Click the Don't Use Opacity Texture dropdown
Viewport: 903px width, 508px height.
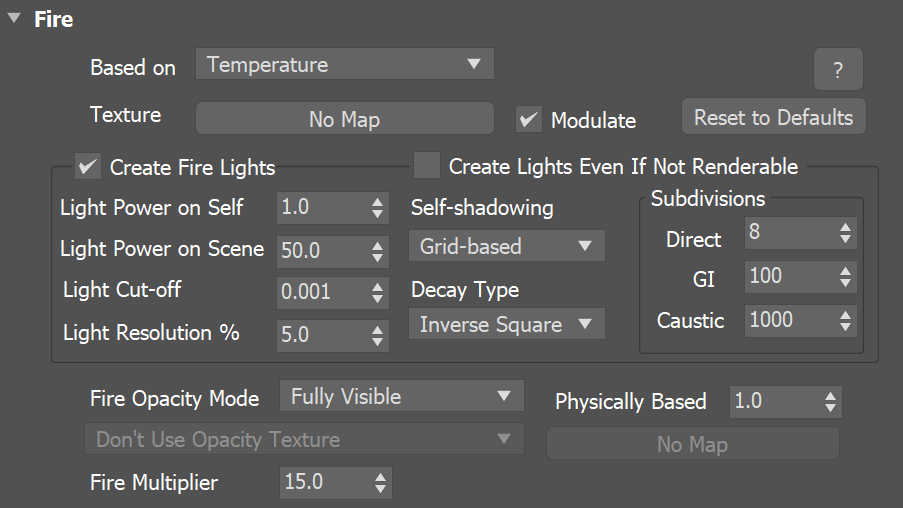[304, 439]
